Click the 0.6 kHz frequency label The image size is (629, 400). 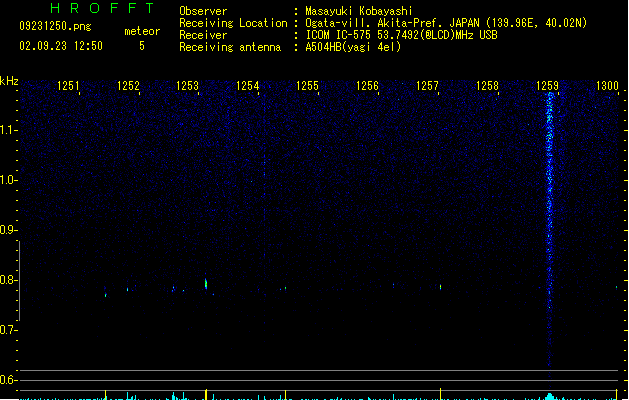8,380
